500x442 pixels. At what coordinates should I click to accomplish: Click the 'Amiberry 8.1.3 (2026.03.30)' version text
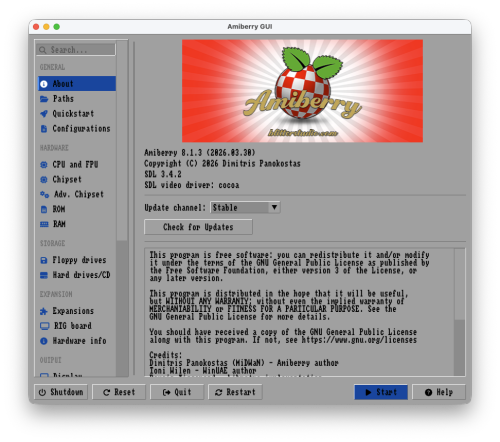[x=200, y=153]
